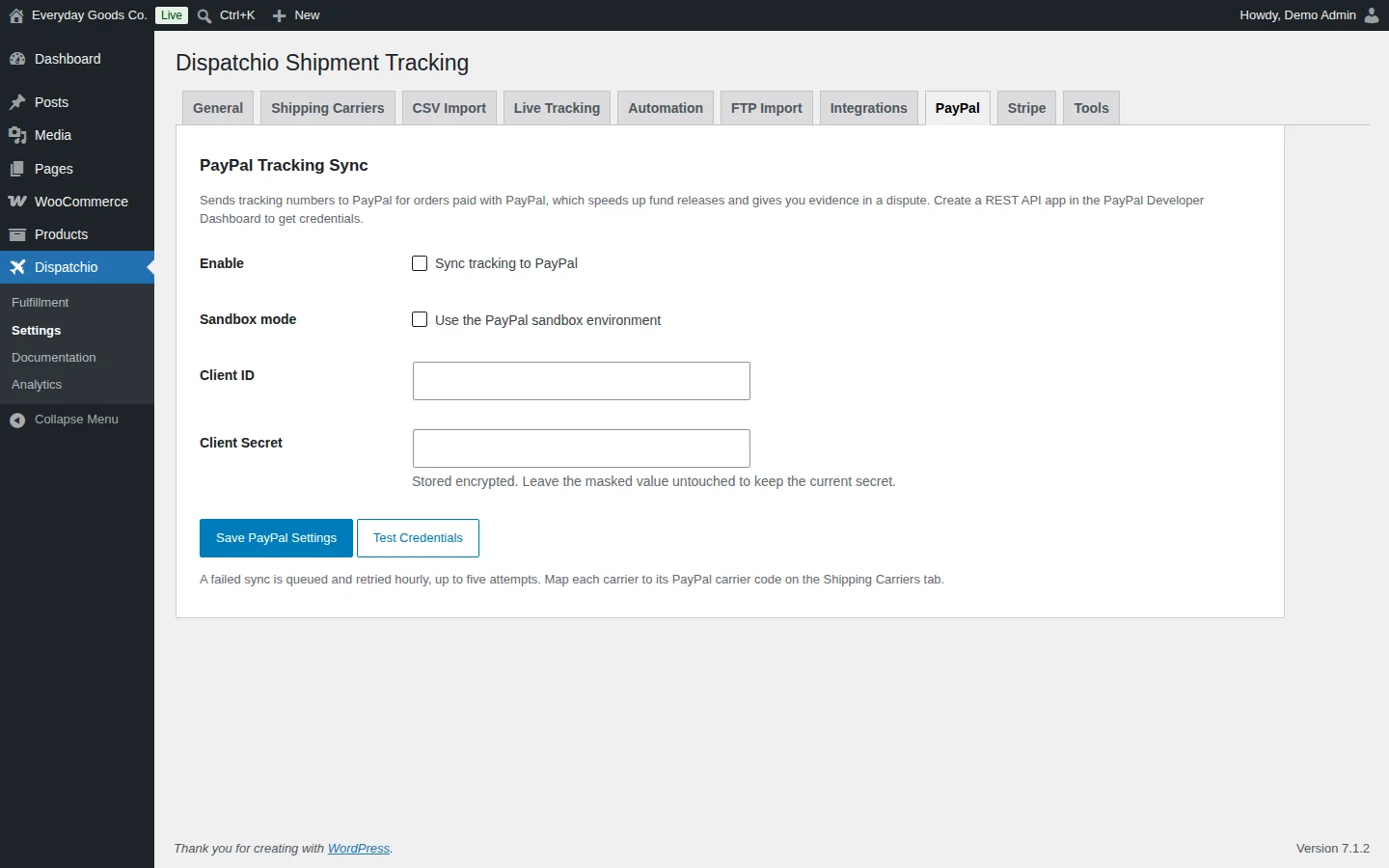Click the Test Credentials button
This screenshot has width=1389, height=868.
418,538
